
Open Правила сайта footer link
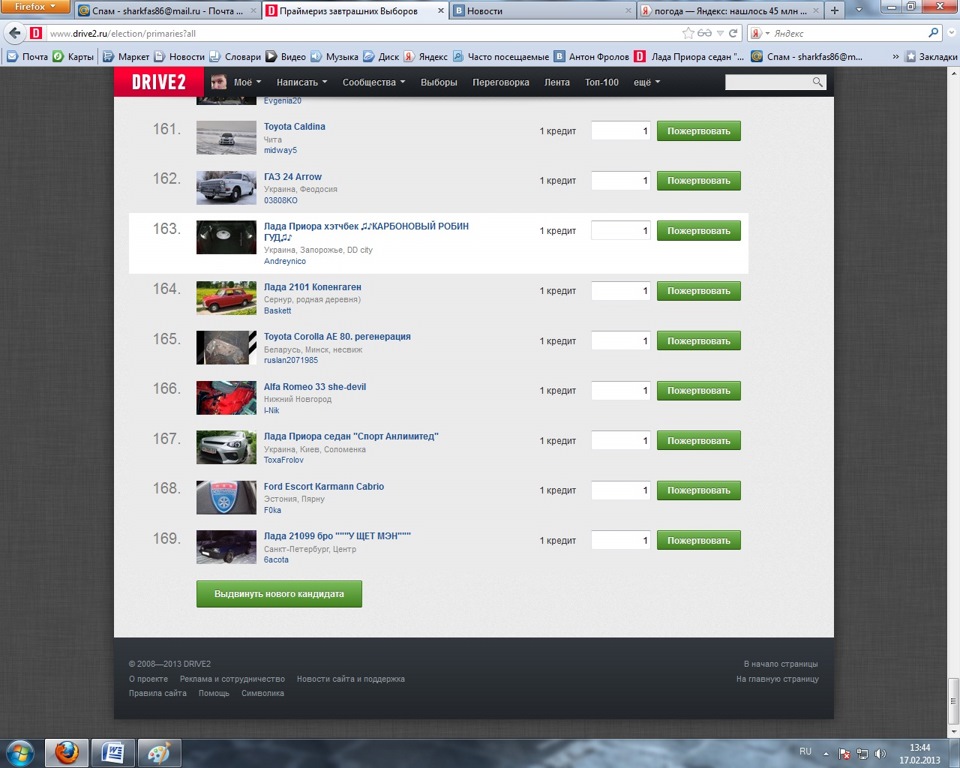click(157, 693)
